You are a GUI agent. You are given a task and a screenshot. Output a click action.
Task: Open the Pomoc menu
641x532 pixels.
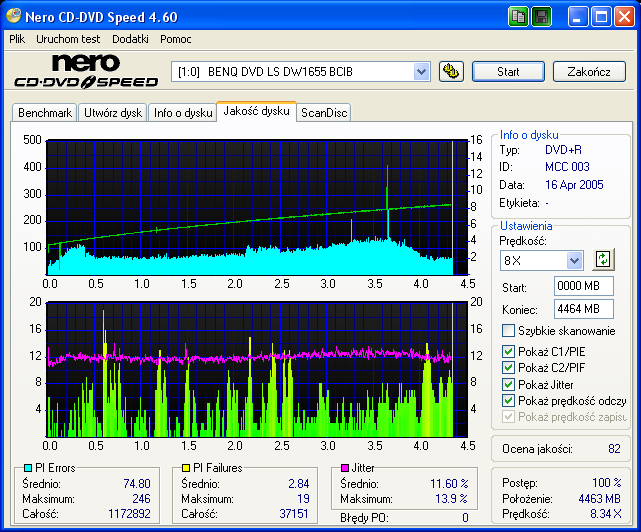click(176, 39)
